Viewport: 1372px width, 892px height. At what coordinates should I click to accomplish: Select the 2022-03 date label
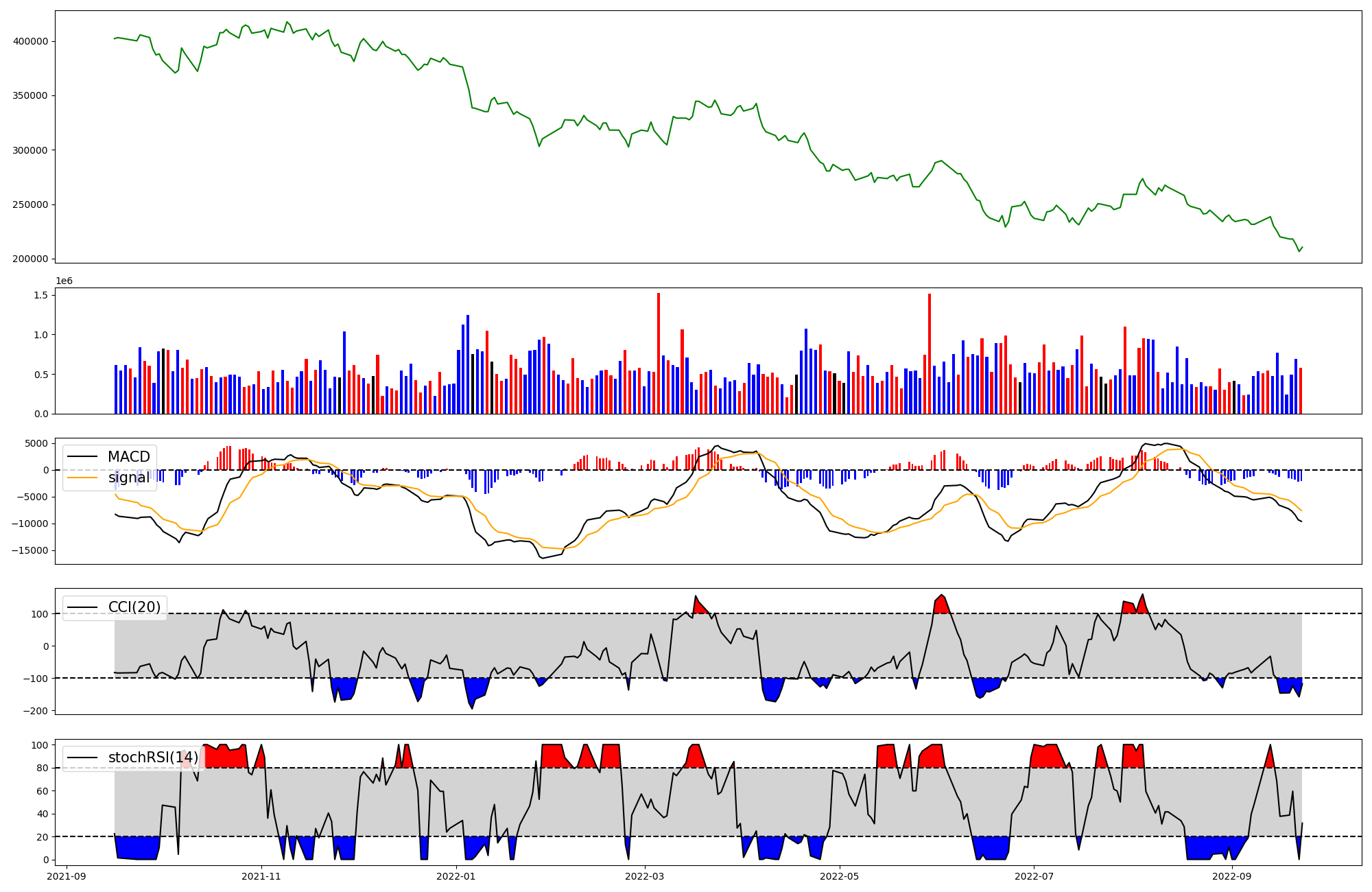click(645, 876)
